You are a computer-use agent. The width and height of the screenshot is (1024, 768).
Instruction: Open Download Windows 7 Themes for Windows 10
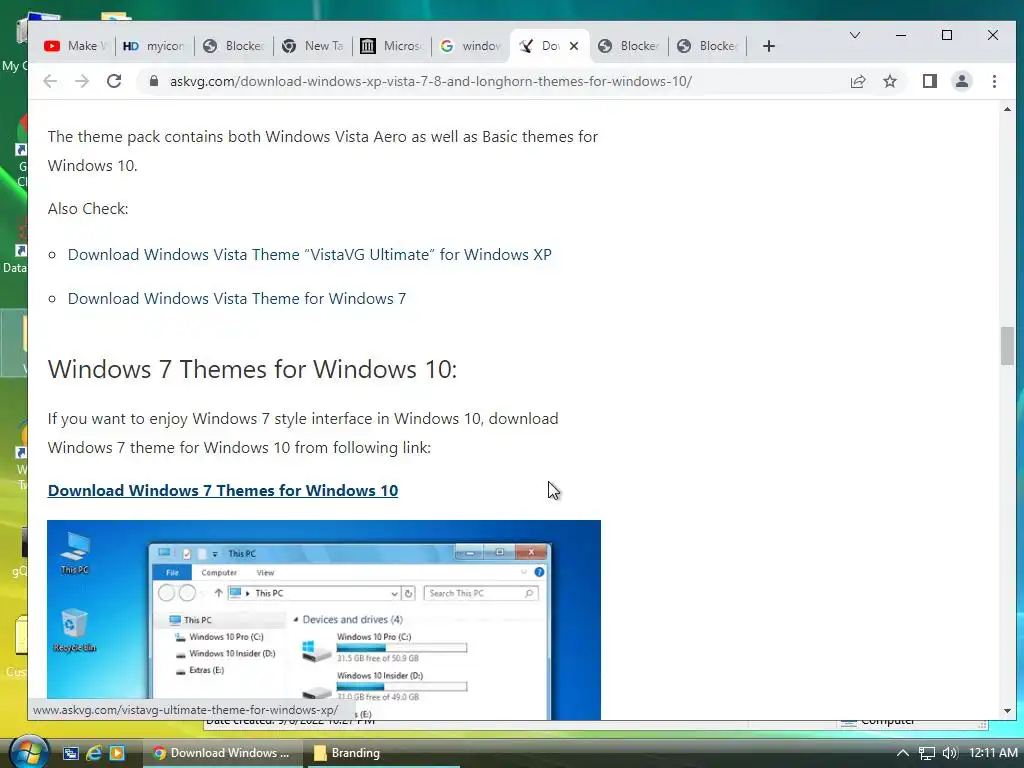223,490
